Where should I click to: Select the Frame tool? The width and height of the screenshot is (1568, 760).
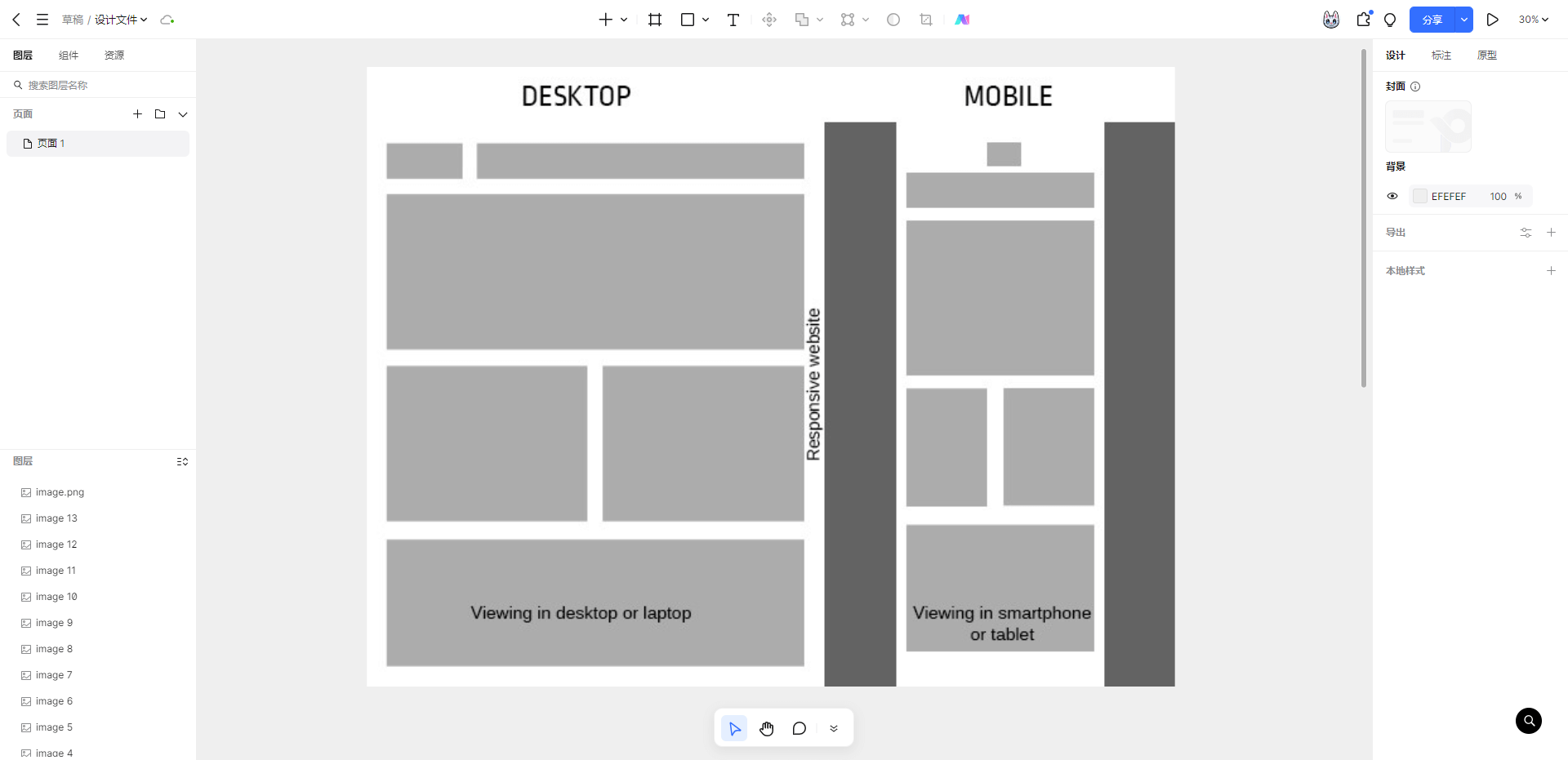(x=655, y=20)
